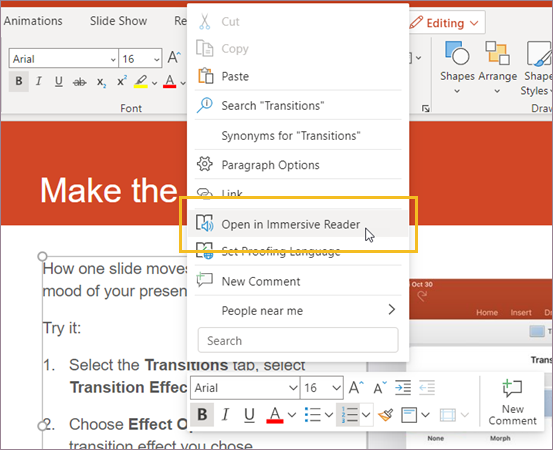
Task: Select New Comment menu item
Action: [x=298, y=281]
